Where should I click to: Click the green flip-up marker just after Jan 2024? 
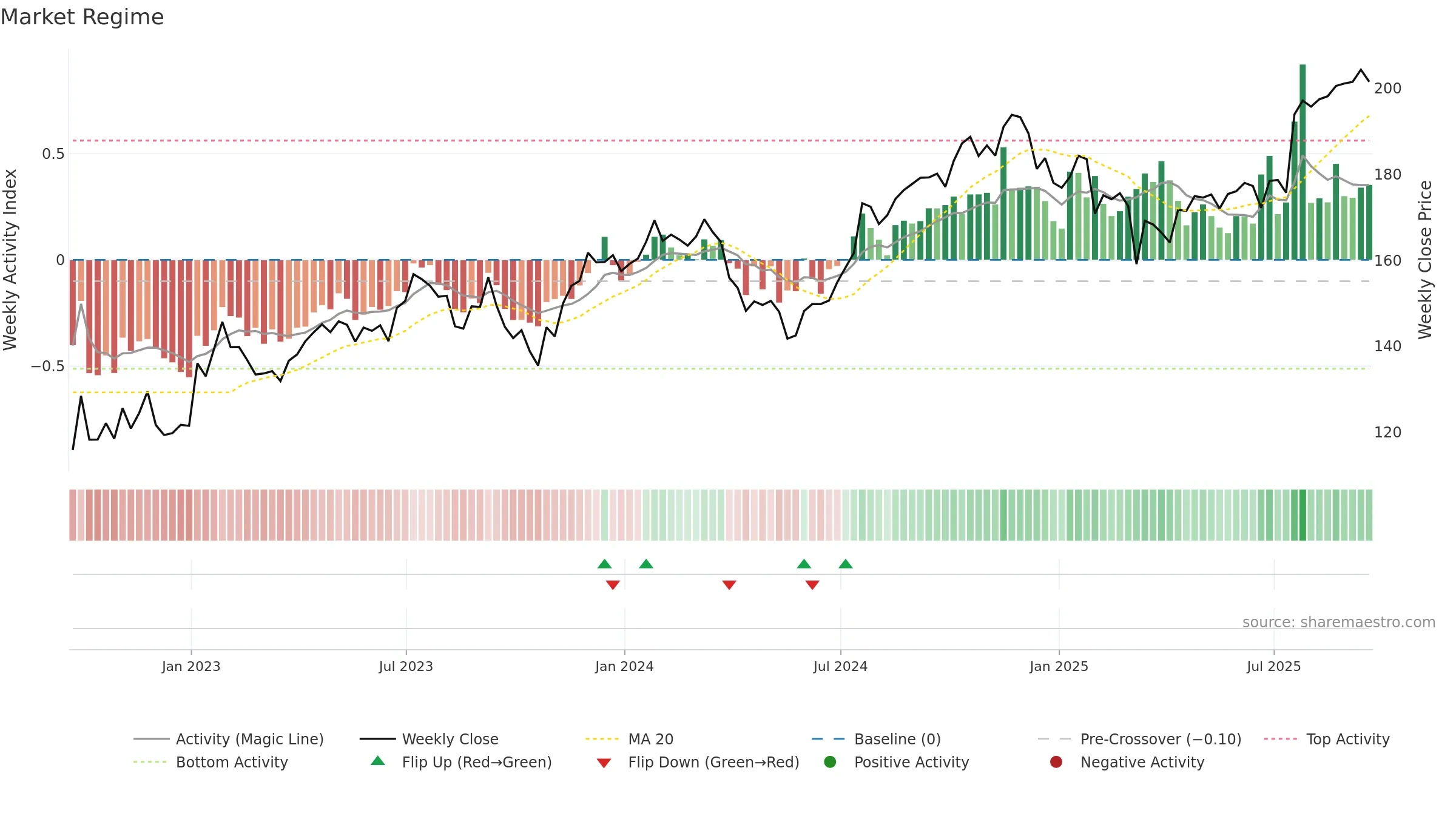tap(646, 564)
